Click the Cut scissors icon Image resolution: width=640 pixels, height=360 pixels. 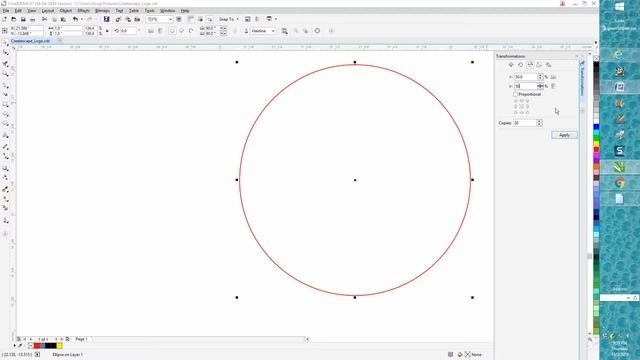(x=44, y=19)
